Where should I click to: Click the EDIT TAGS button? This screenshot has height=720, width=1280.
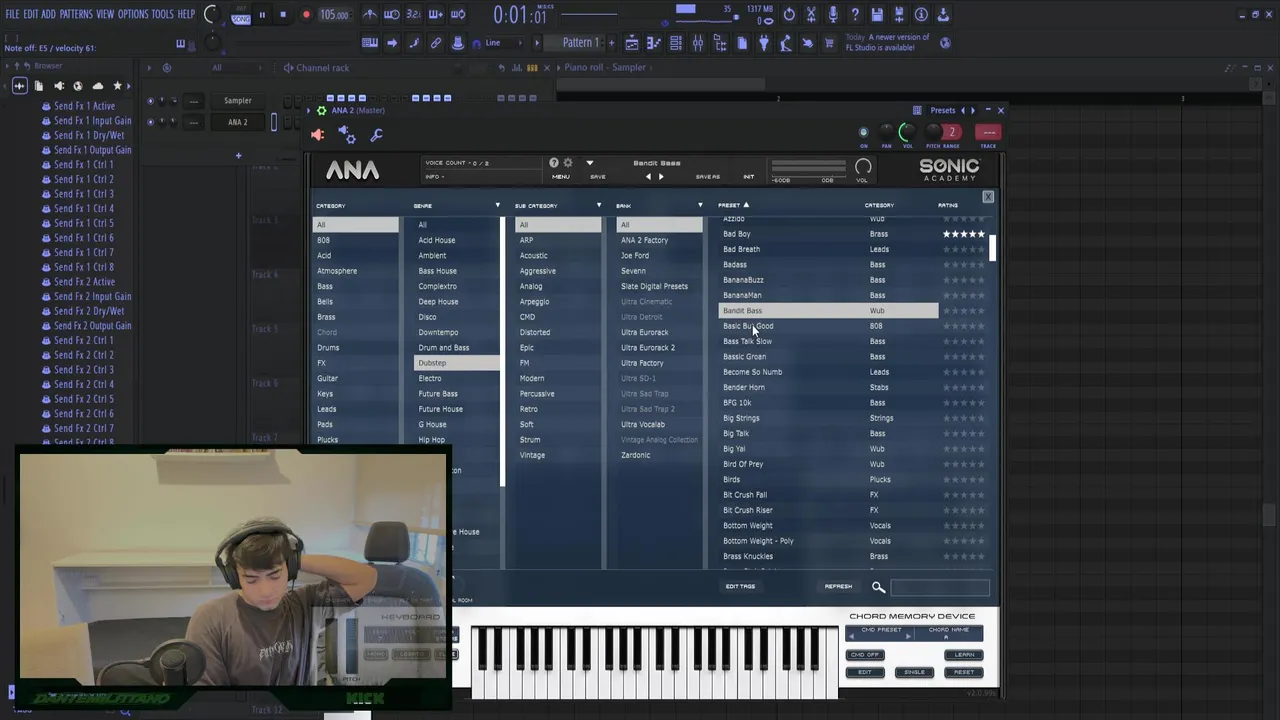pyautogui.click(x=740, y=587)
